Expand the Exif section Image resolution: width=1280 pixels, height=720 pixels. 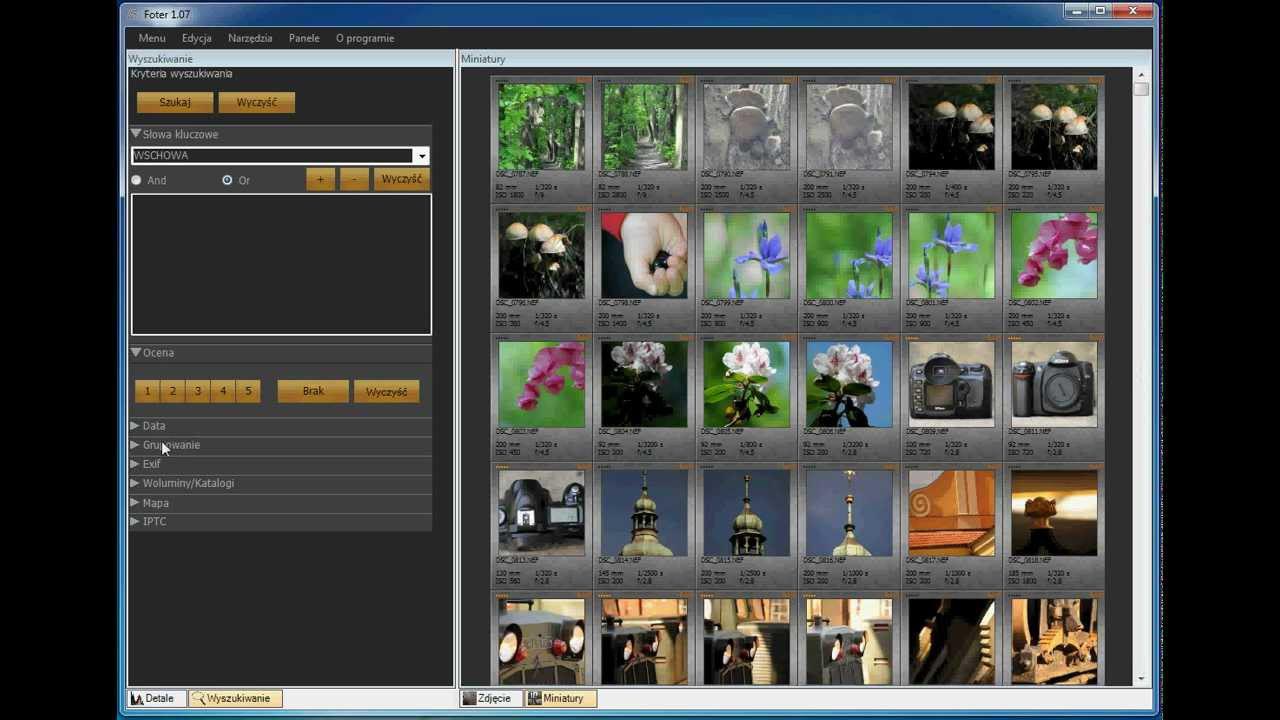tap(136, 464)
